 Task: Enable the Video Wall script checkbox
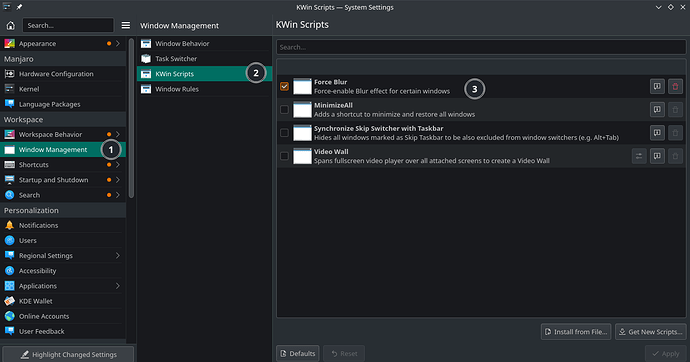[x=284, y=156]
